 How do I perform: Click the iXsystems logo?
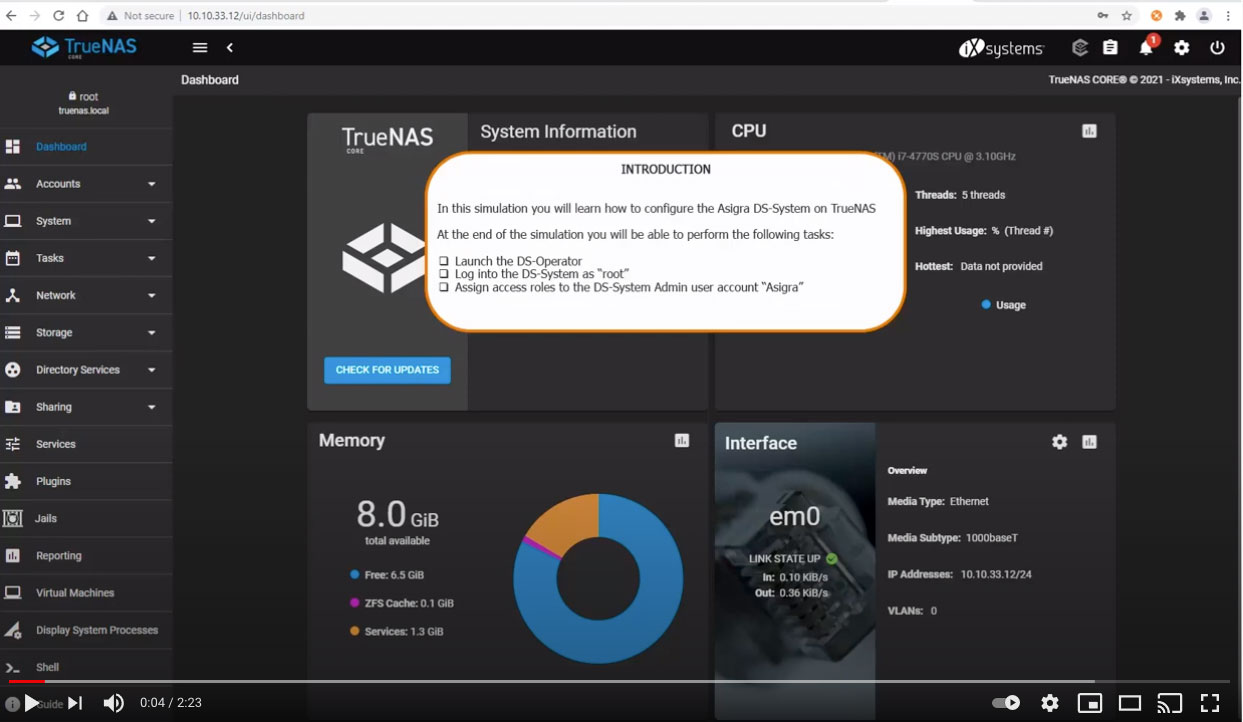1001,48
